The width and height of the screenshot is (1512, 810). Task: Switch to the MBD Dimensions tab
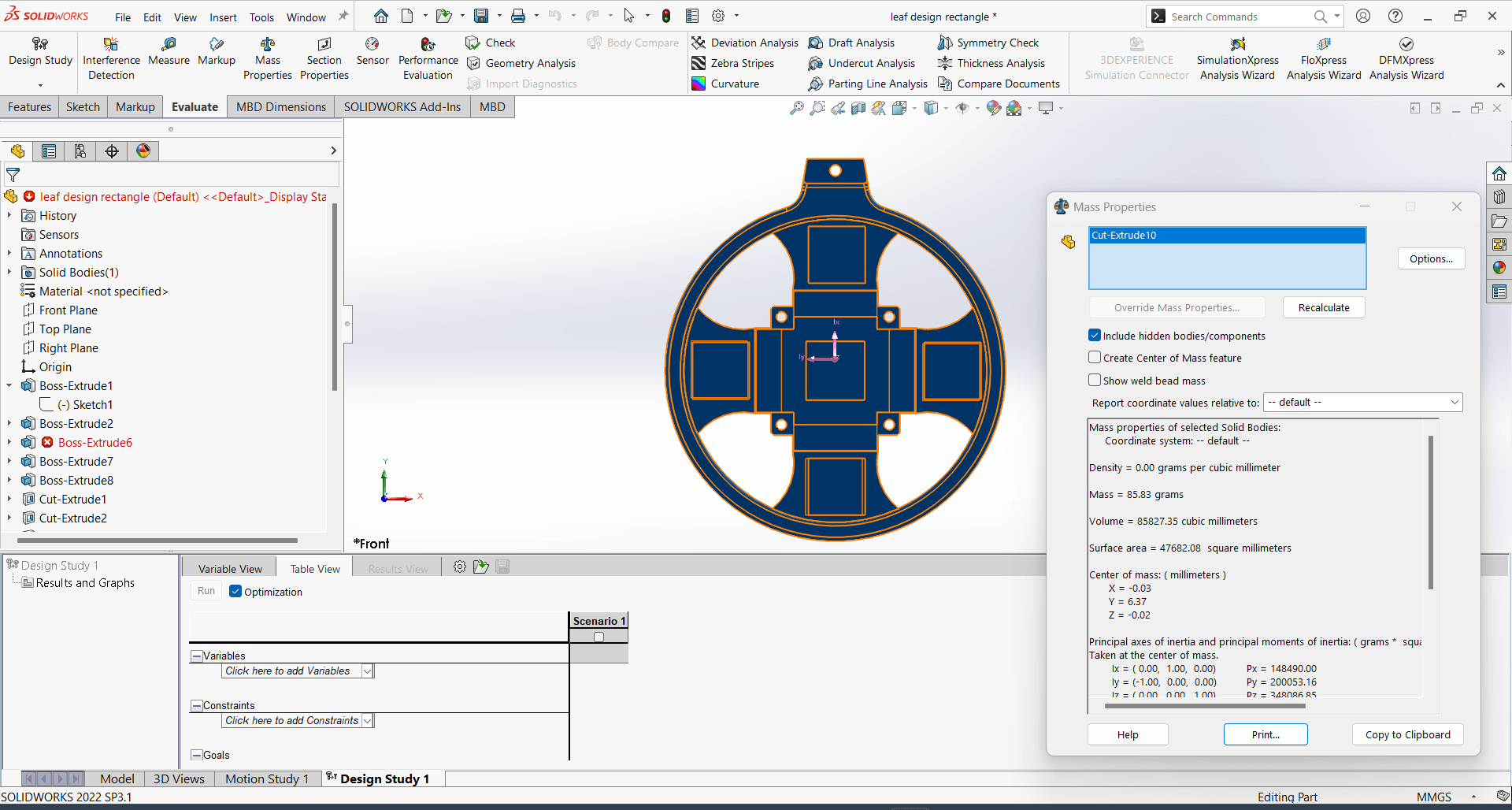click(280, 106)
